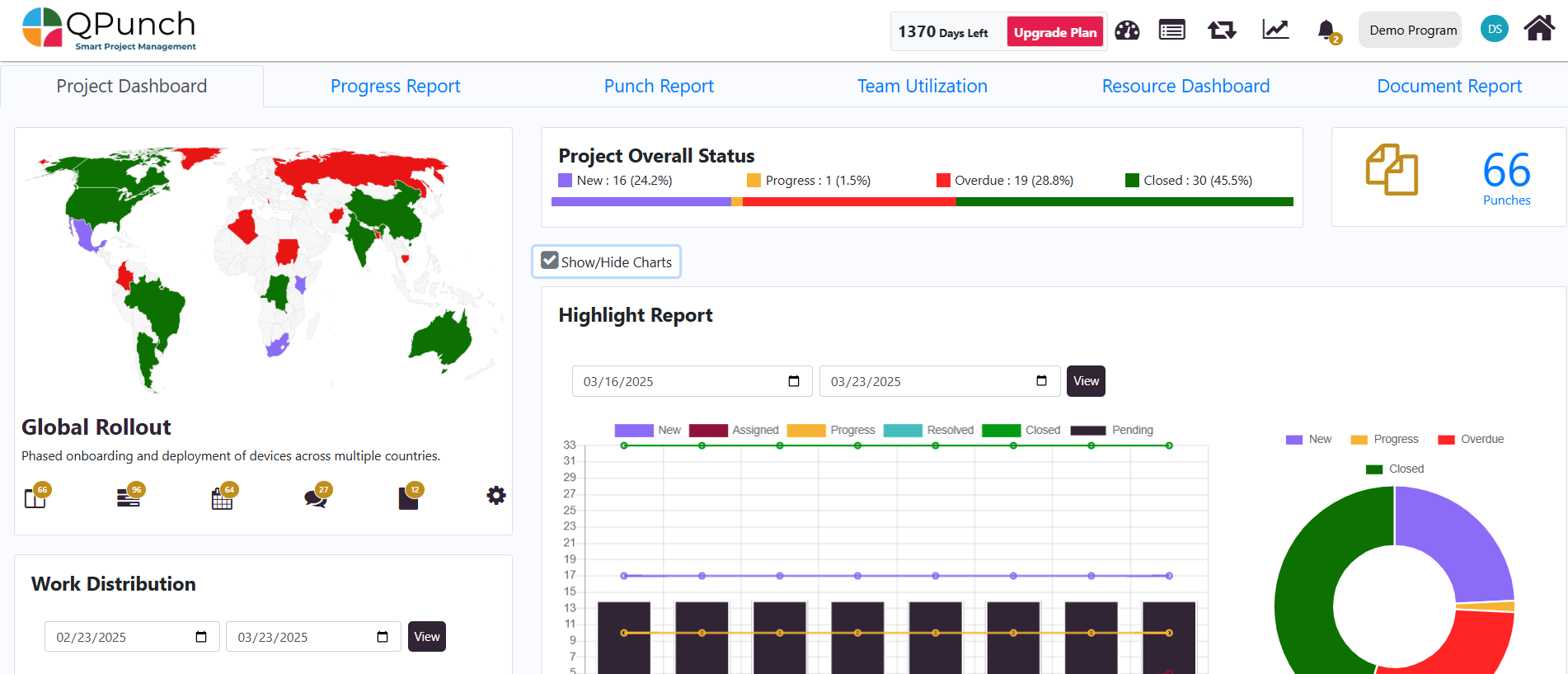The height and width of the screenshot is (674, 1568).
Task: Toggle Progress series in bar chart legend
Action: tap(831, 430)
